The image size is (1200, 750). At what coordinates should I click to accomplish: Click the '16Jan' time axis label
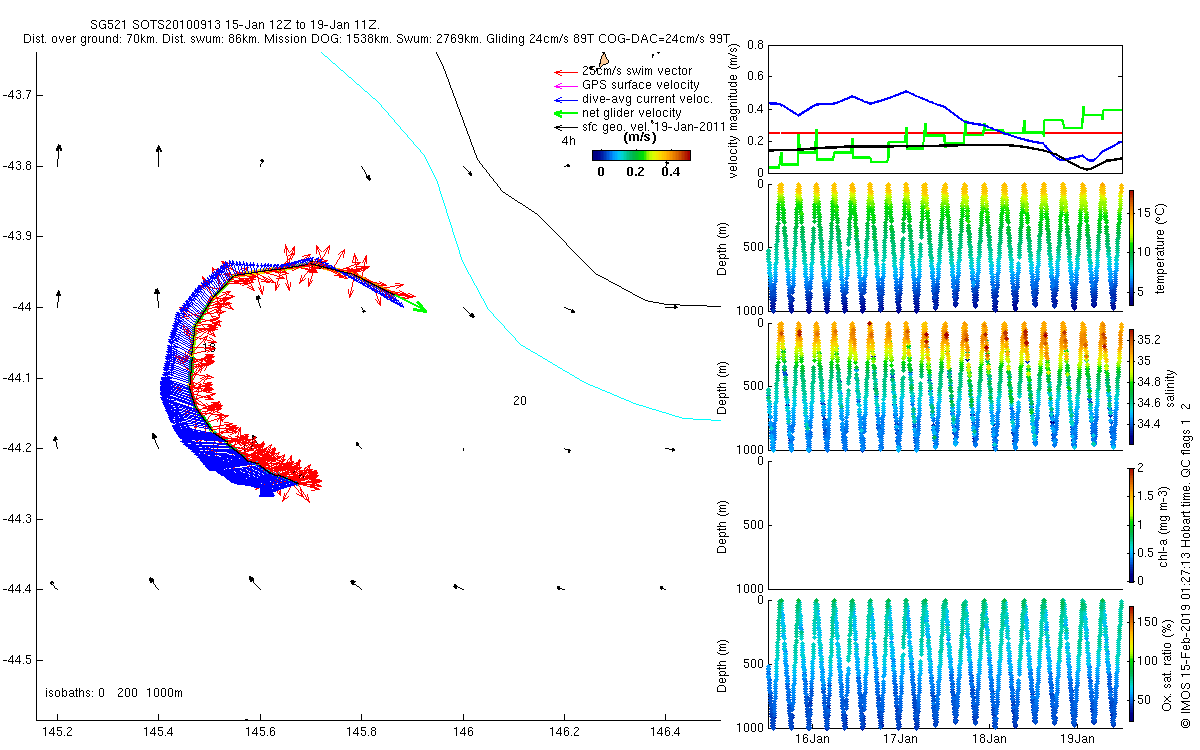(812, 739)
